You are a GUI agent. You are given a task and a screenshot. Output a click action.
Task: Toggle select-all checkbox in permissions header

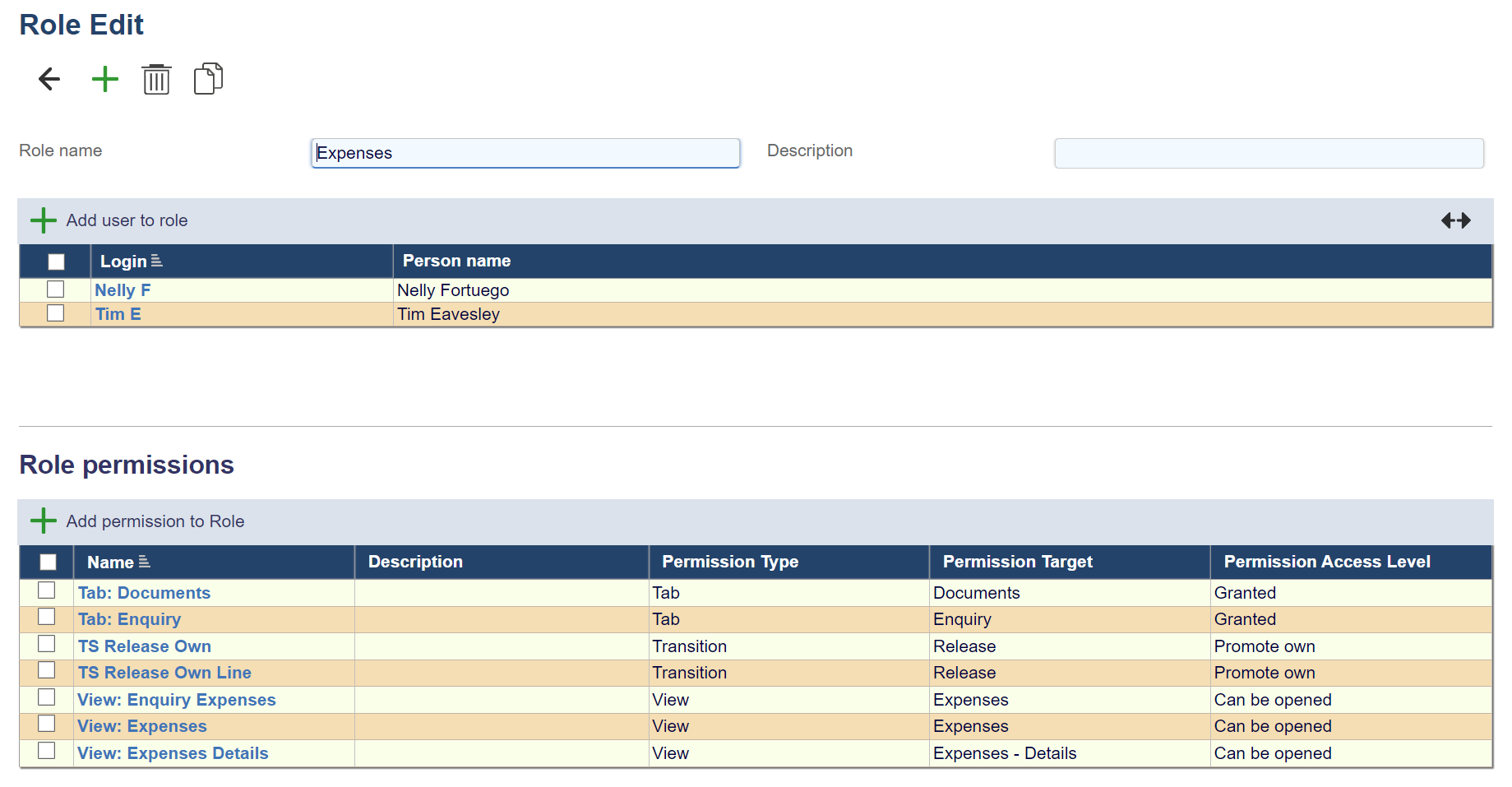tap(48, 562)
